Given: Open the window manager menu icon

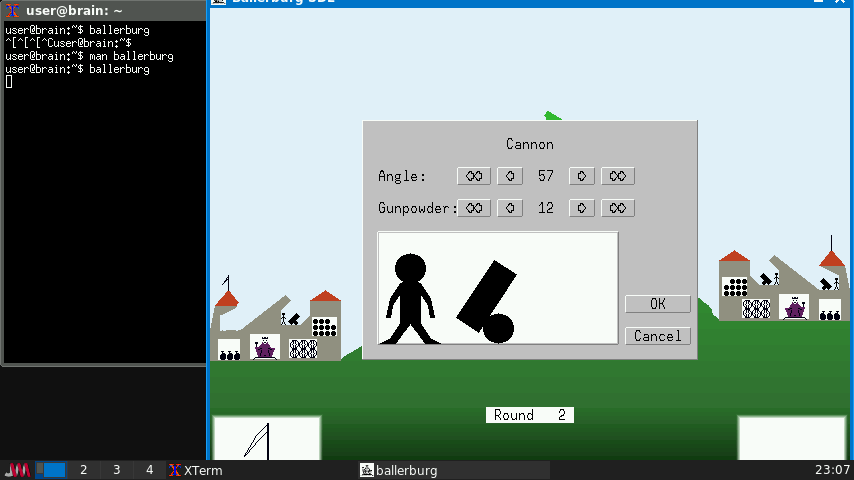Looking at the screenshot, I should click(18, 470).
